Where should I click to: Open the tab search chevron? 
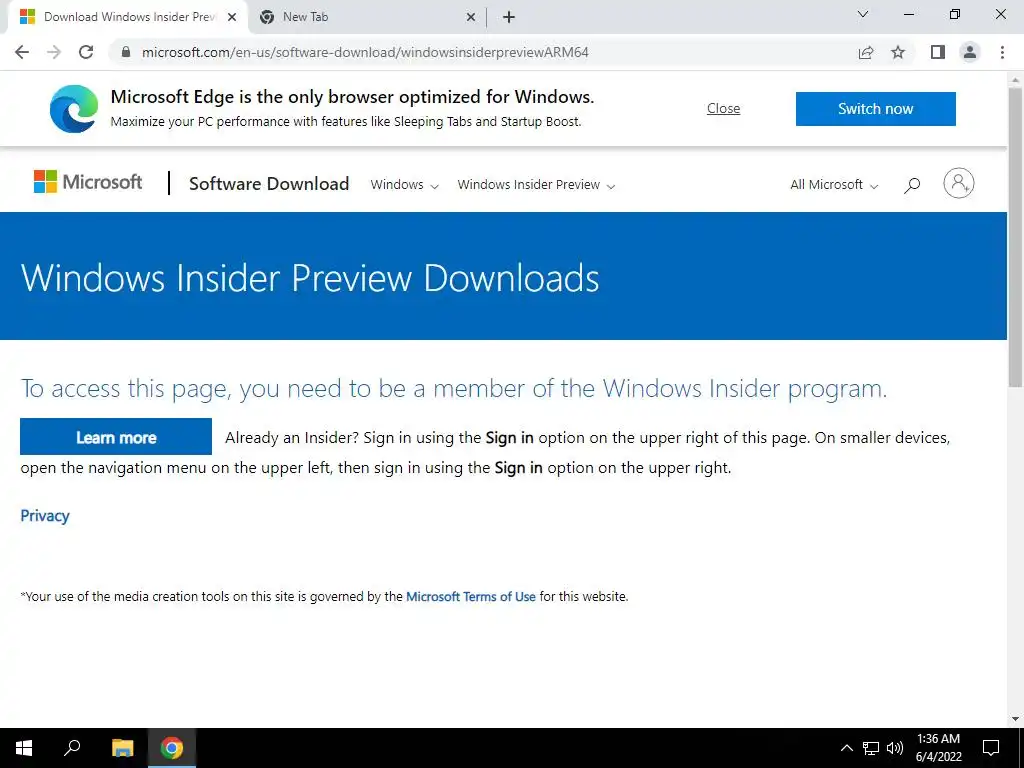(x=863, y=14)
